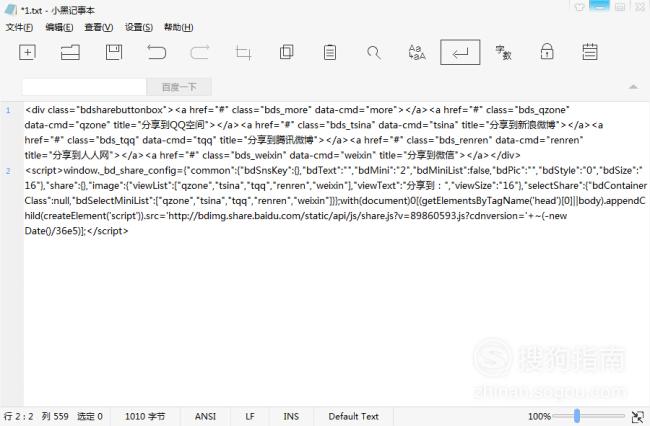Click the New file toolbar icon
This screenshot has width=650, height=426.
(27, 53)
